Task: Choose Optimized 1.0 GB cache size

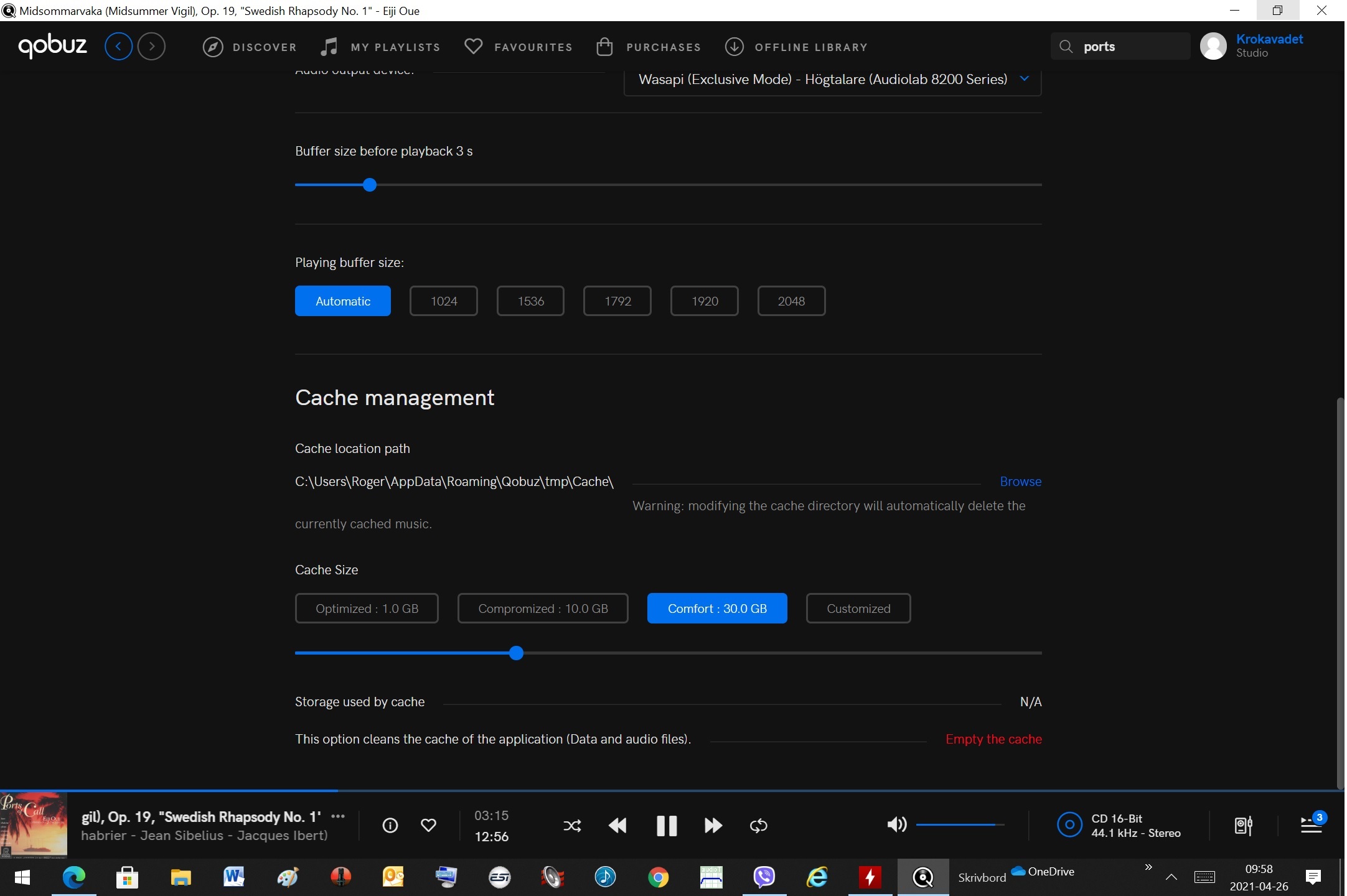Action: (367, 609)
